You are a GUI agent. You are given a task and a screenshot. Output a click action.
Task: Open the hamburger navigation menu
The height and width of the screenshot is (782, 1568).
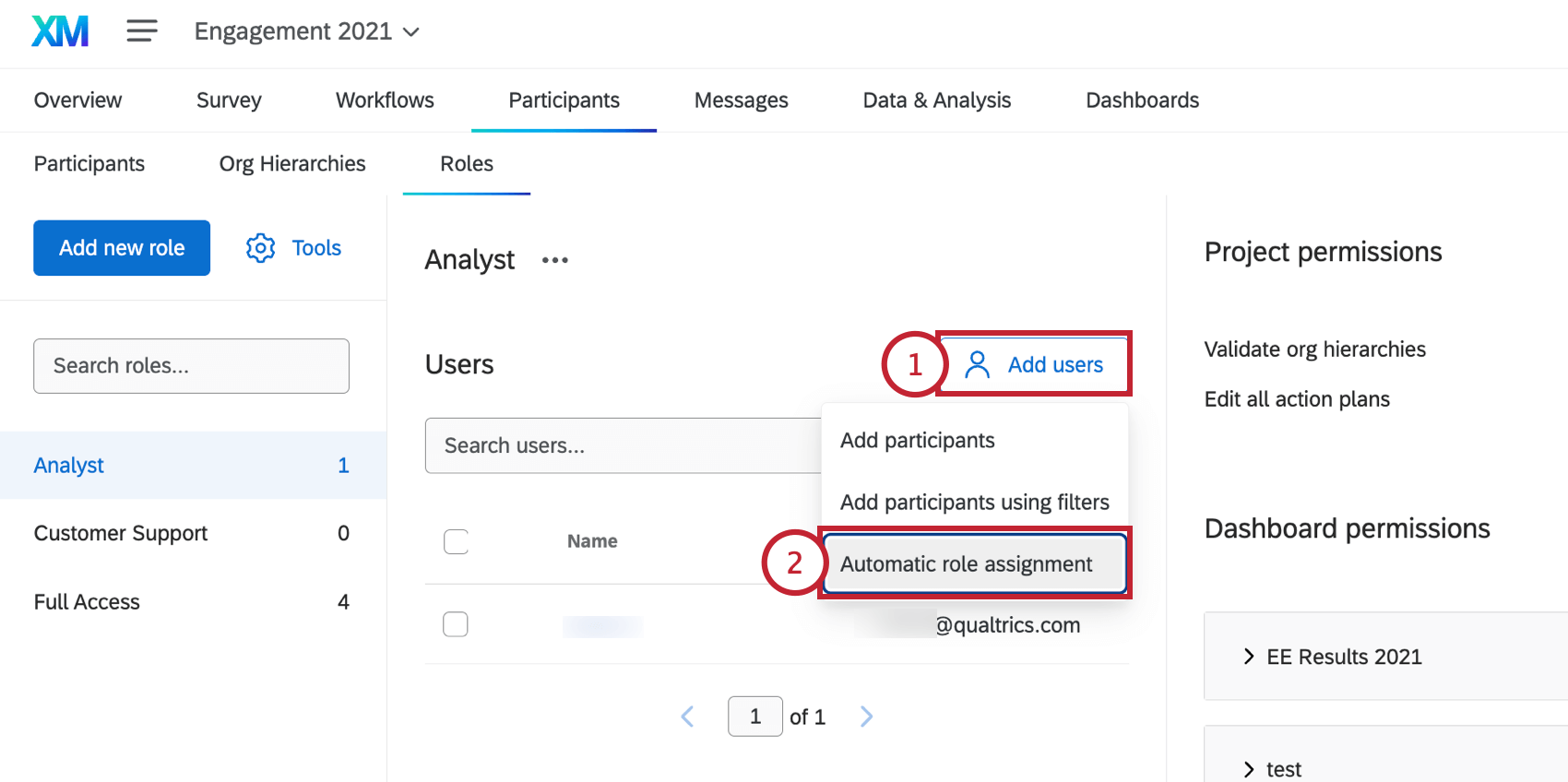click(x=141, y=30)
